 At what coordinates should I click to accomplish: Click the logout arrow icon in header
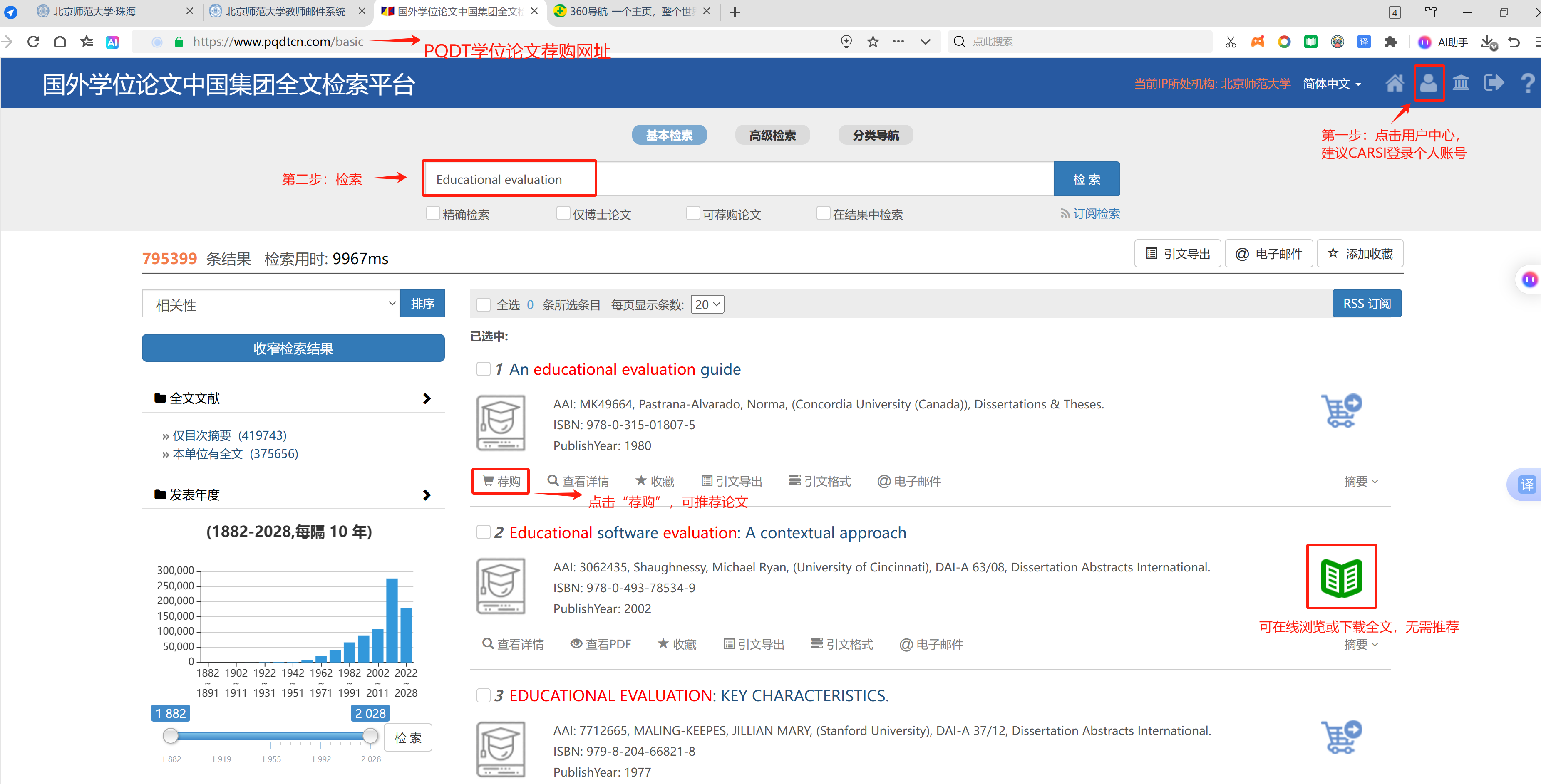1494,83
